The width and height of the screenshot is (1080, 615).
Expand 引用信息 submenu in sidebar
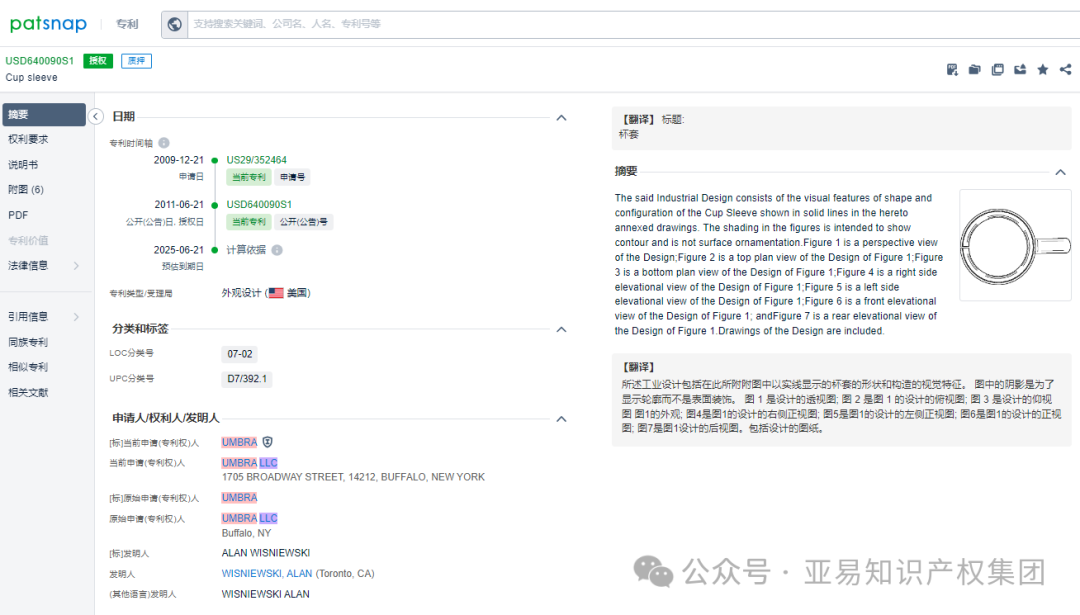pos(76,317)
